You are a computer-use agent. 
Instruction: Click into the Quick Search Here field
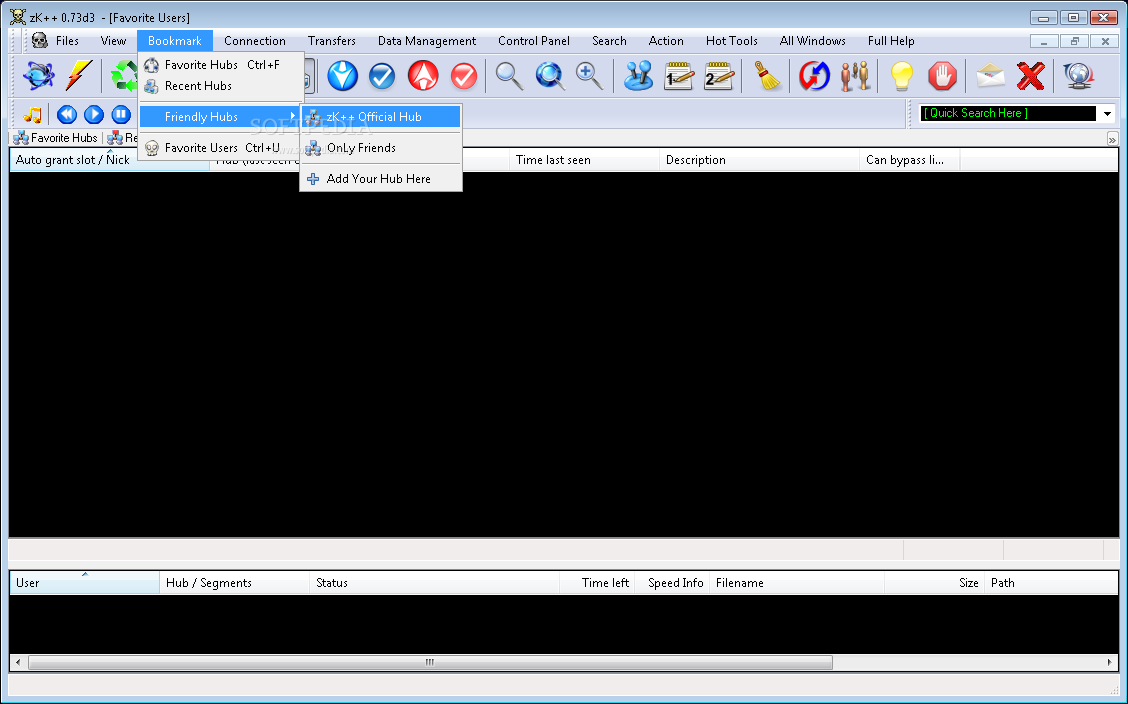(1007, 113)
